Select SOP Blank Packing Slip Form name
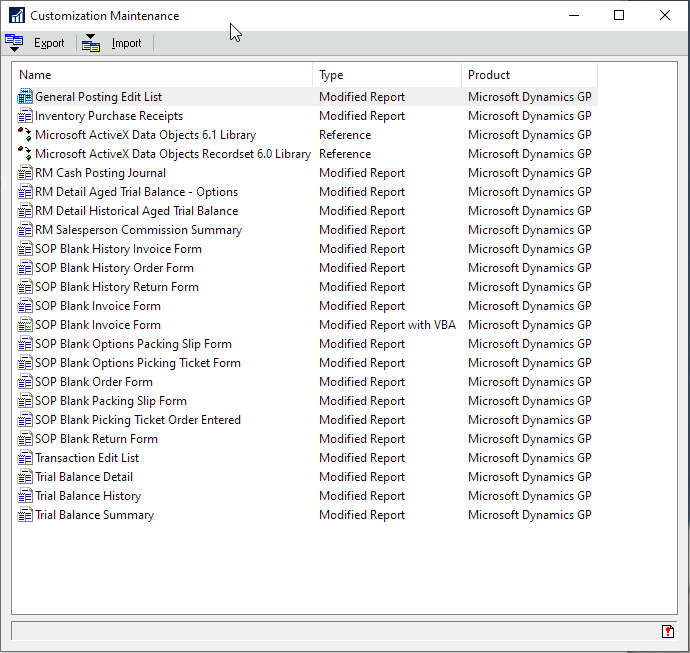The width and height of the screenshot is (690, 653). 111,401
